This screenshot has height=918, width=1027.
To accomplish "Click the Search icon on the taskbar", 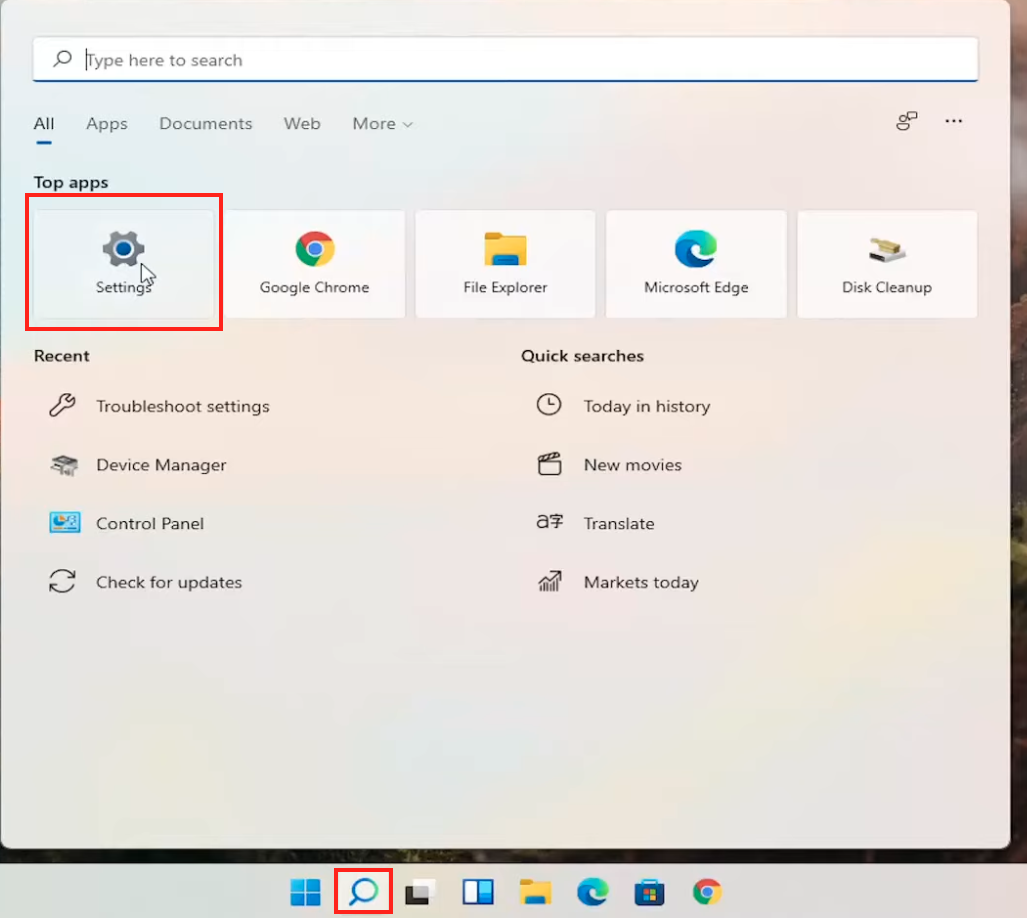I will [364, 892].
